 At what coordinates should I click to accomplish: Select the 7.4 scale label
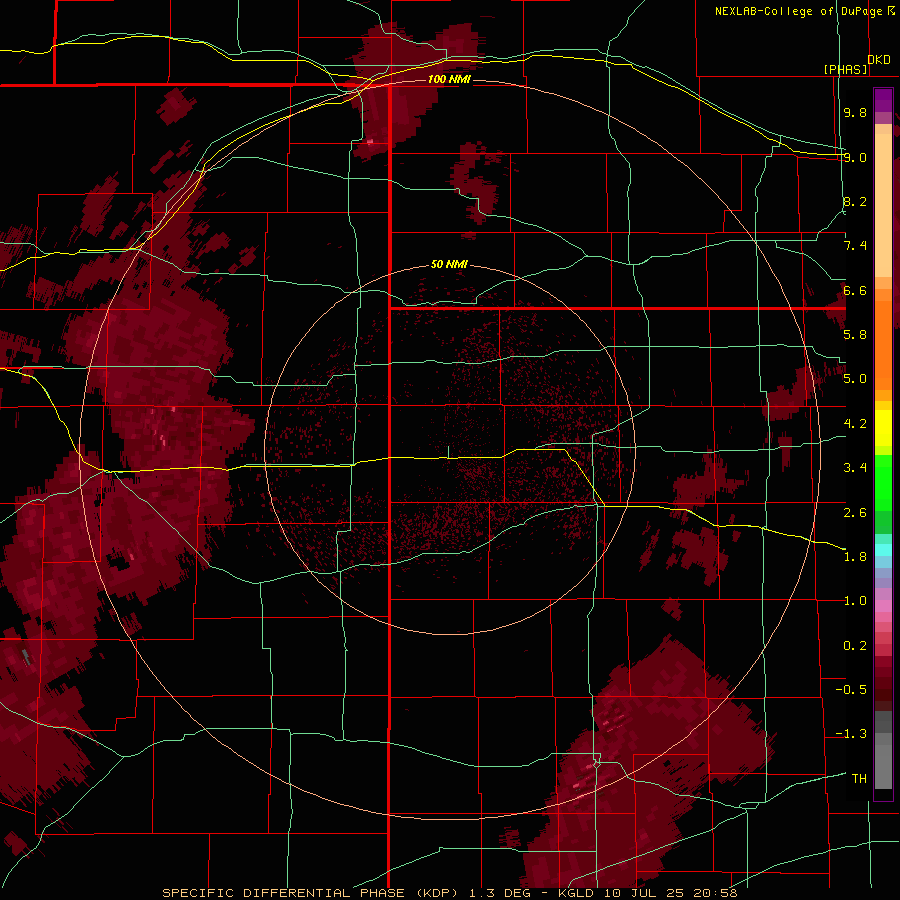(x=855, y=246)
